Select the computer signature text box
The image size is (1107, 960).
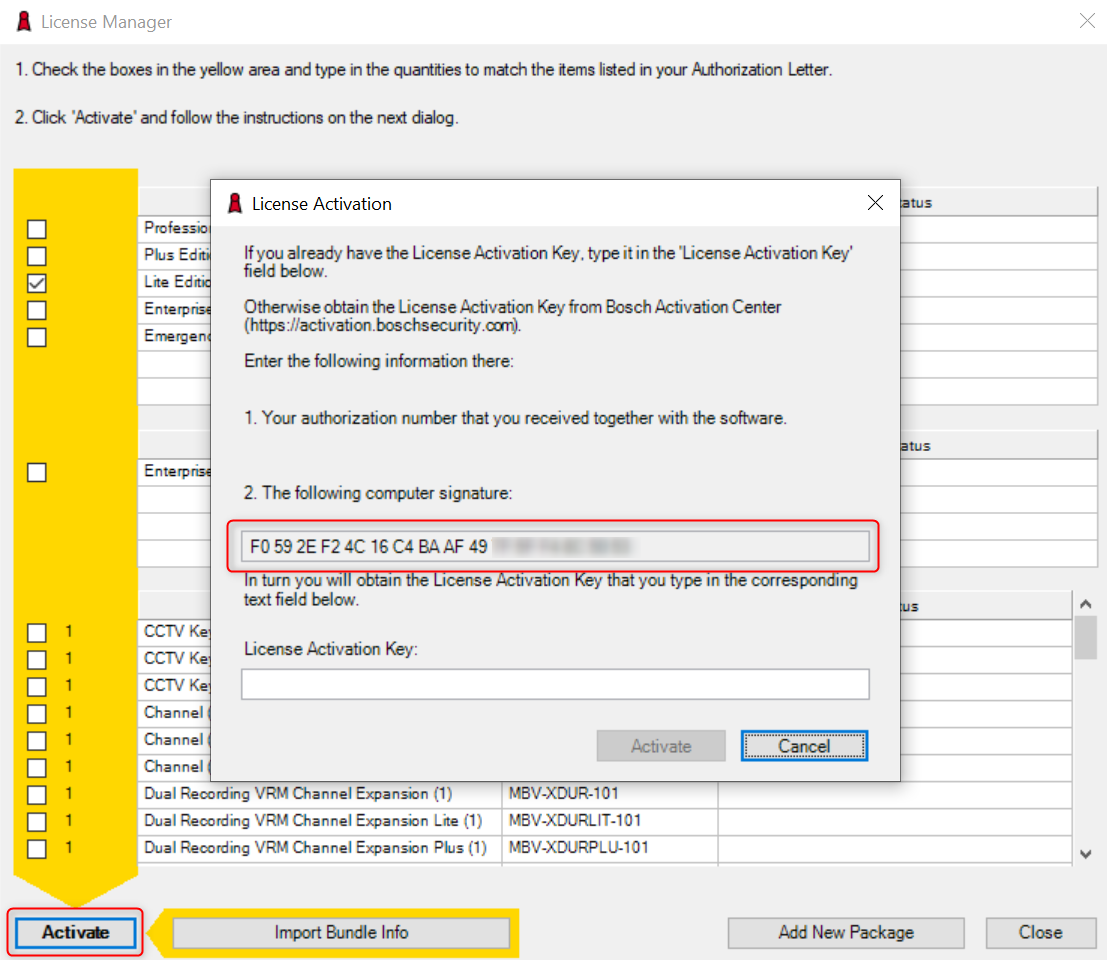click(555, 547)
